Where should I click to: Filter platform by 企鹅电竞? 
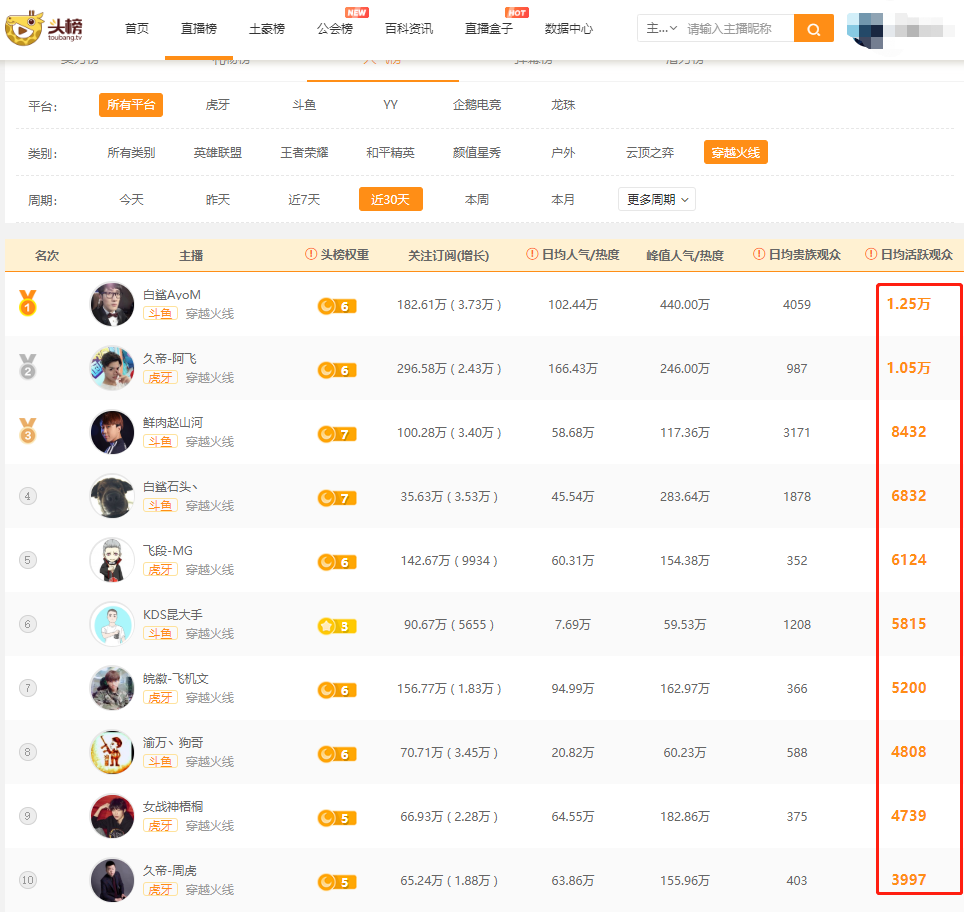477,105
